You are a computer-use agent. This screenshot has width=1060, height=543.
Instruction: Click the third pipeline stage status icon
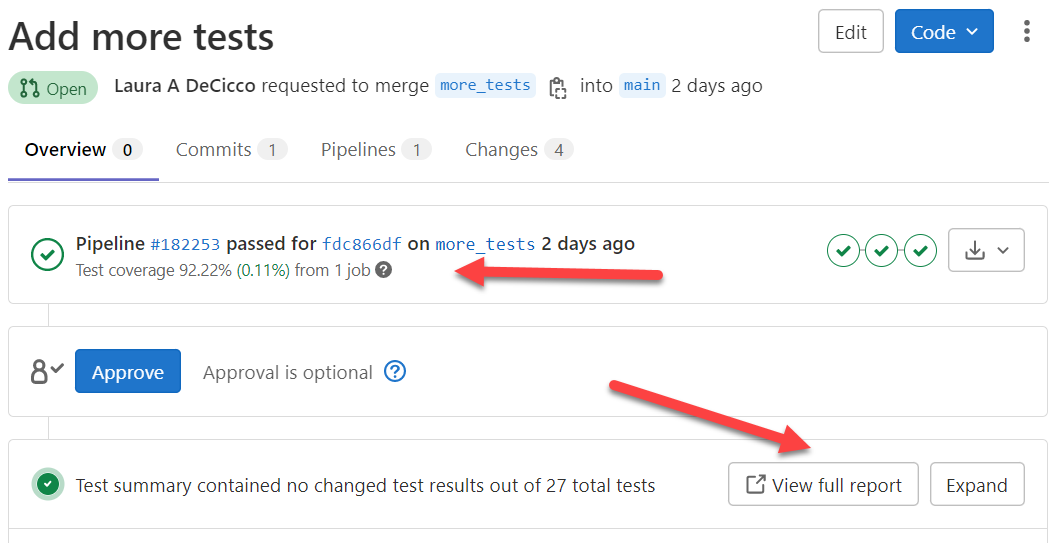click(920, 250)
